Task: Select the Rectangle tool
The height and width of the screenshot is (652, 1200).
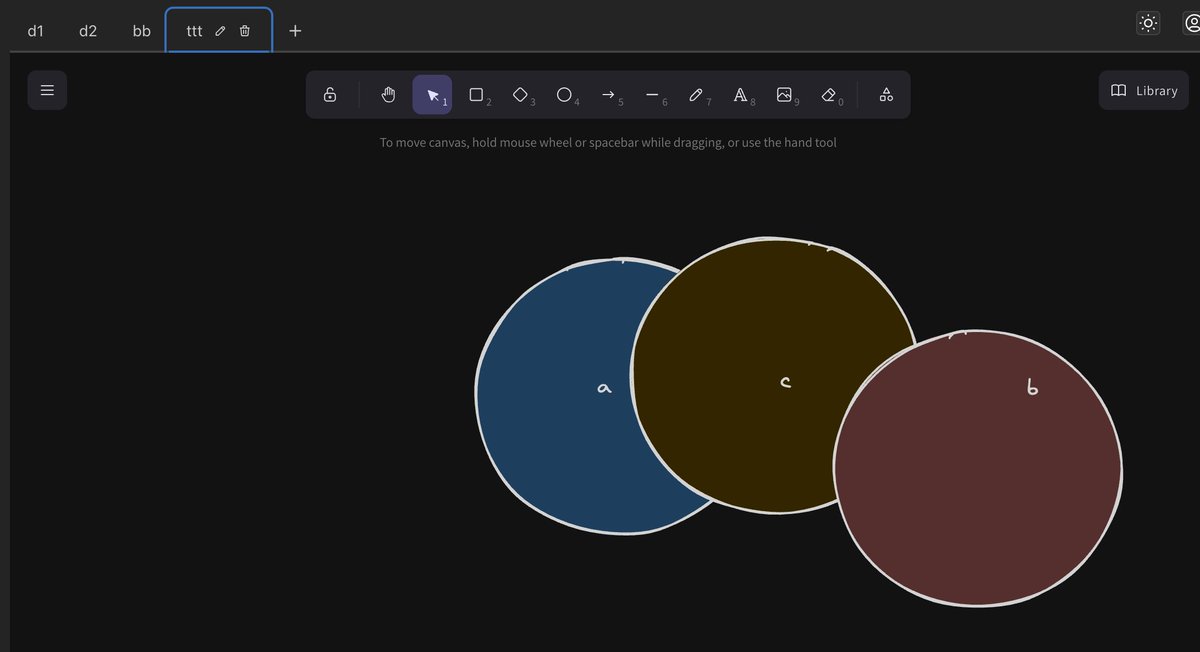Action: [477, 95]
